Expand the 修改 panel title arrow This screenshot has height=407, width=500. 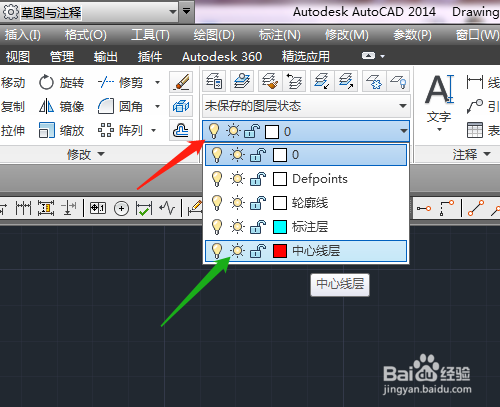click(x=101, y=154)
